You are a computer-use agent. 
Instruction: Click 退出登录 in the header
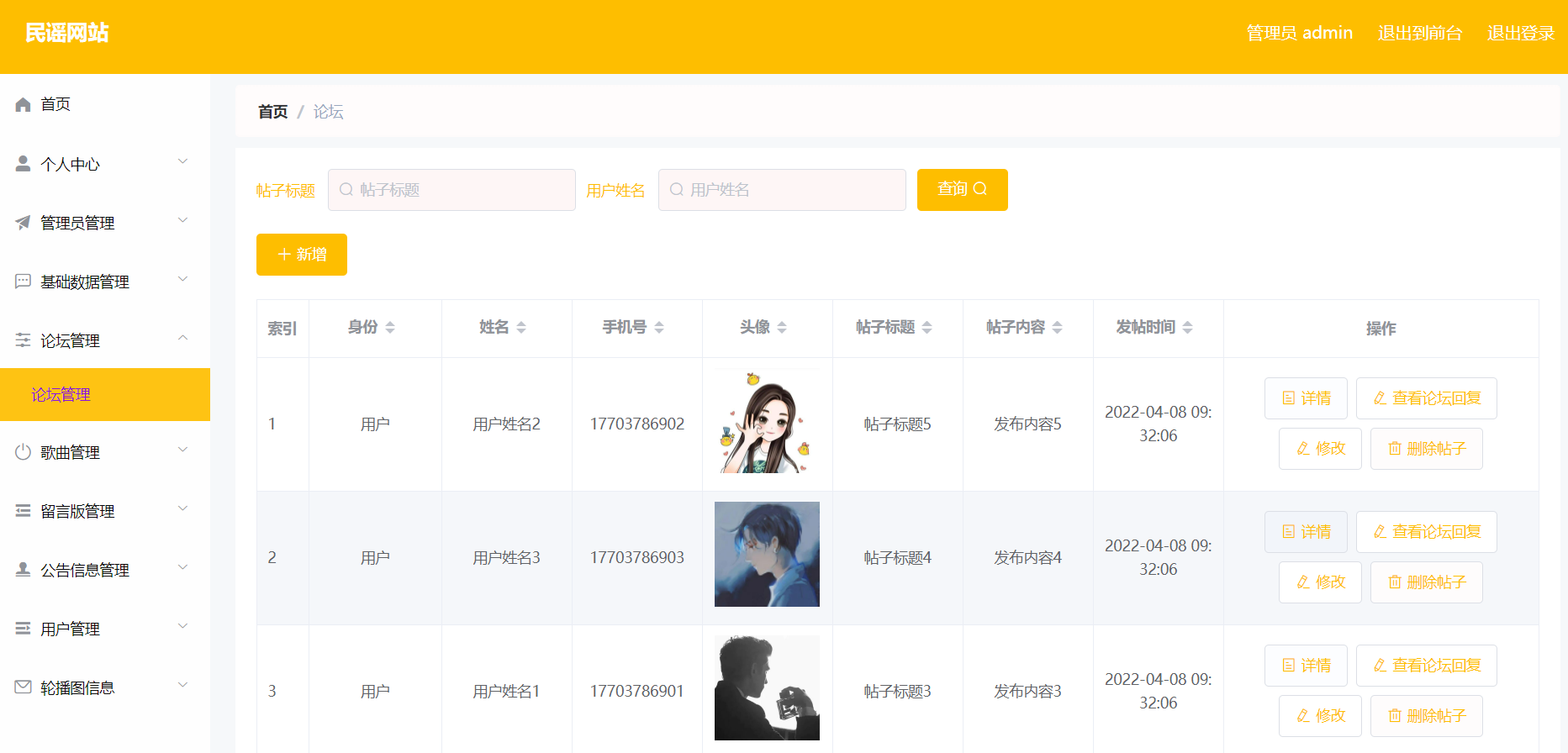click(x=1520, y=33)
